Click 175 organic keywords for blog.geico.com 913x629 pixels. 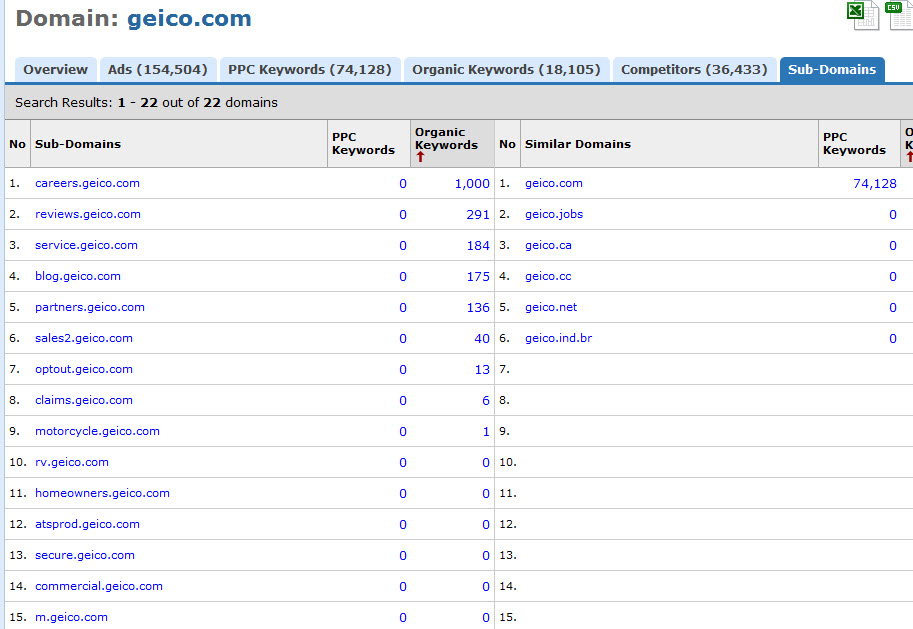coord(478,277)
